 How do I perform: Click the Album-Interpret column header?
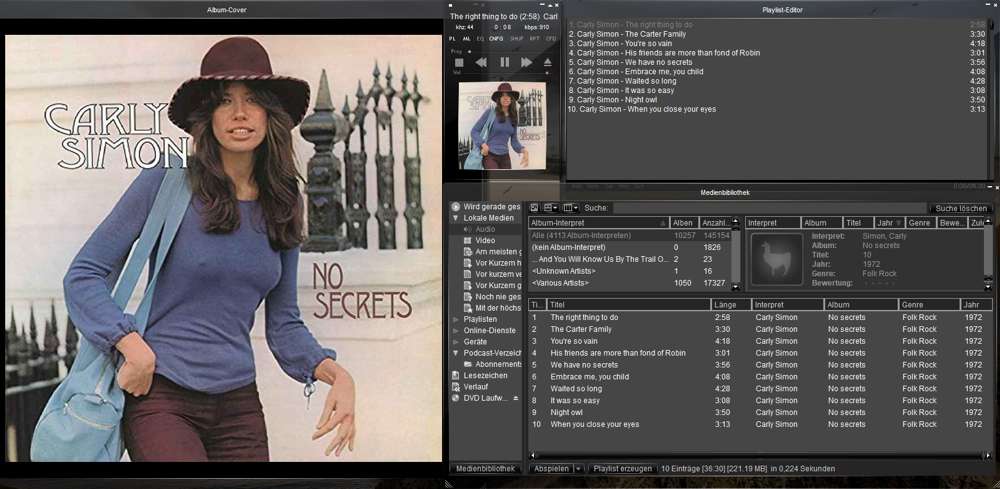tap(597, 223)
